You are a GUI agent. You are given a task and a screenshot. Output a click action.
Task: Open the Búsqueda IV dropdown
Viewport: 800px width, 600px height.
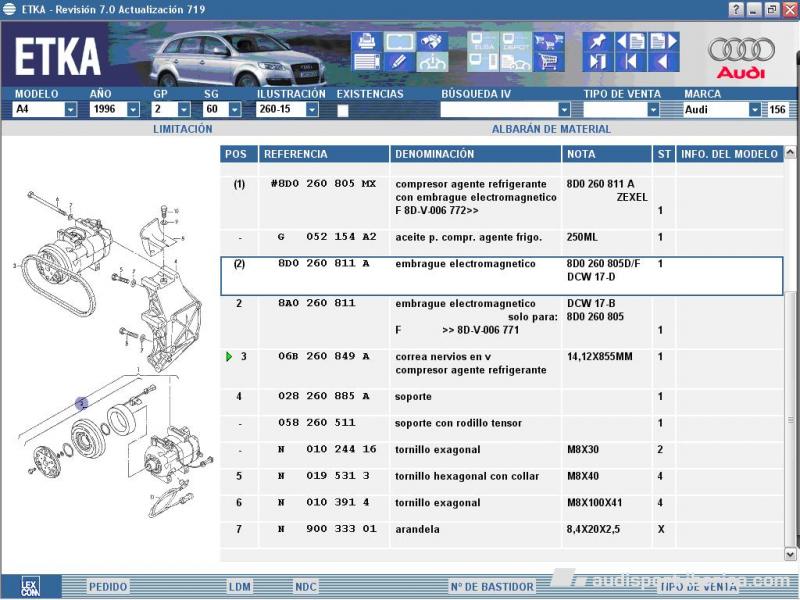point(564,109)
